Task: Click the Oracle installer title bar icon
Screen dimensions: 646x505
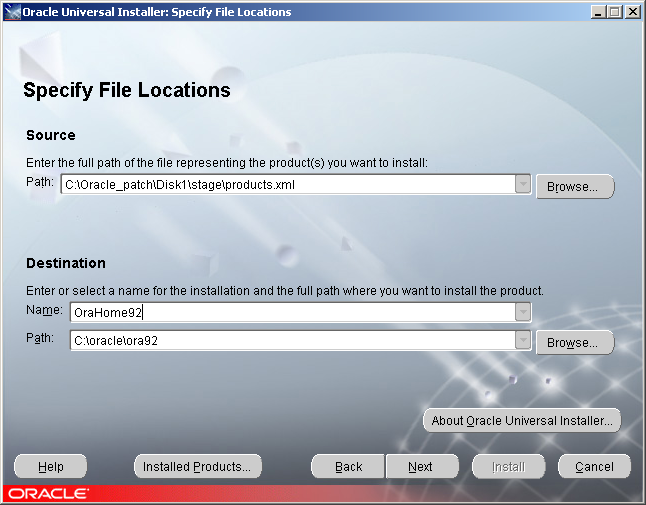Action: (x=12, y=12)
